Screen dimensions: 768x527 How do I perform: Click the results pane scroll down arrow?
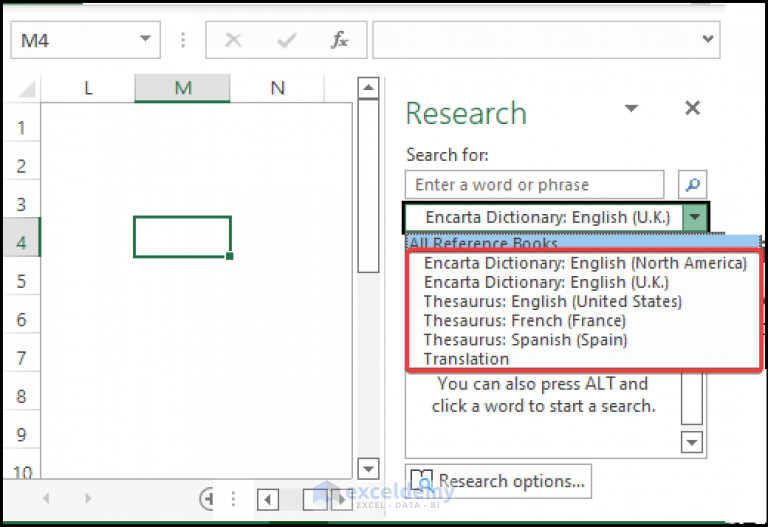click(x=692, y=442)
